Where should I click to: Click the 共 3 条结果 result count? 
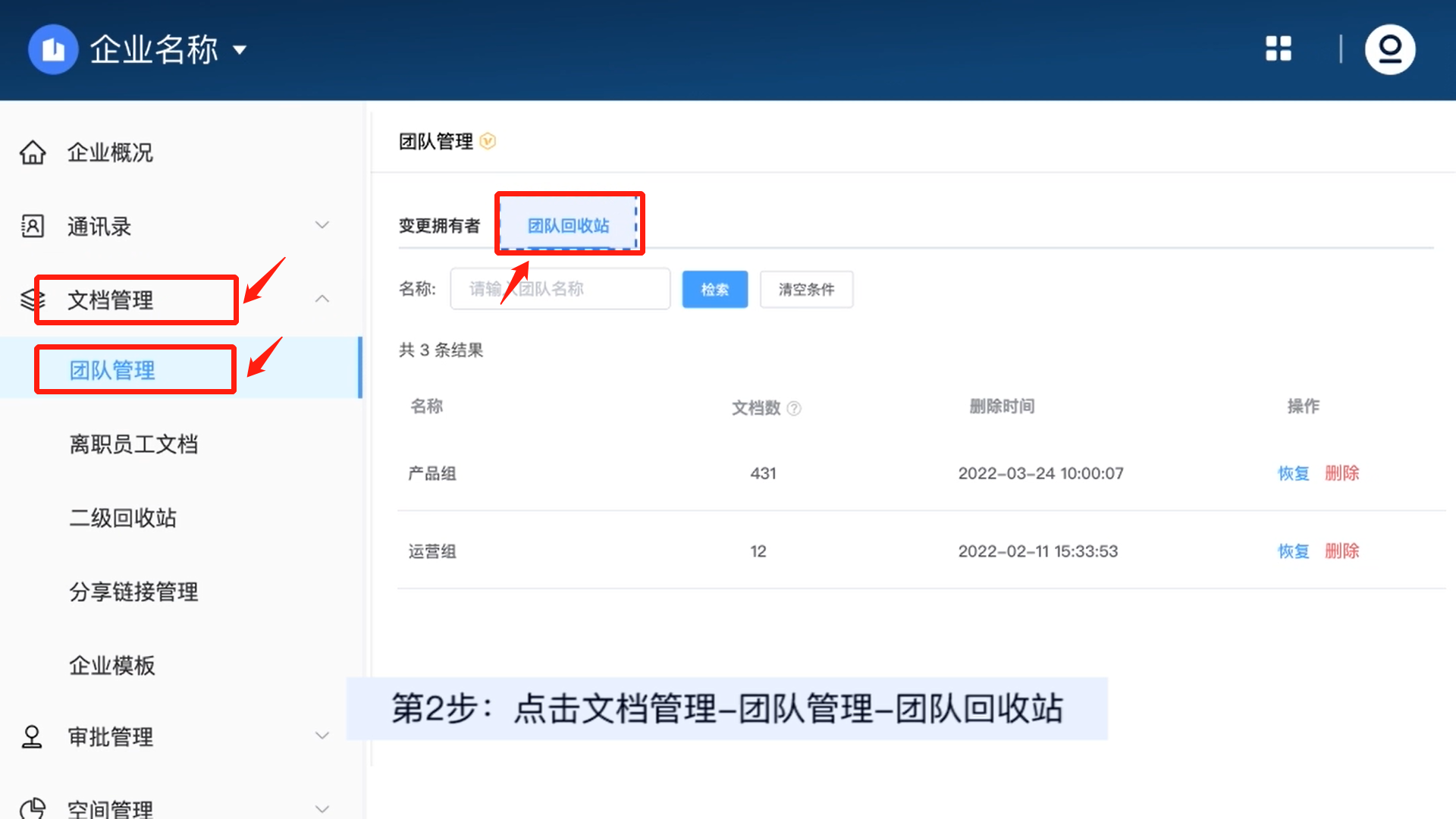[x=441, y=350]
